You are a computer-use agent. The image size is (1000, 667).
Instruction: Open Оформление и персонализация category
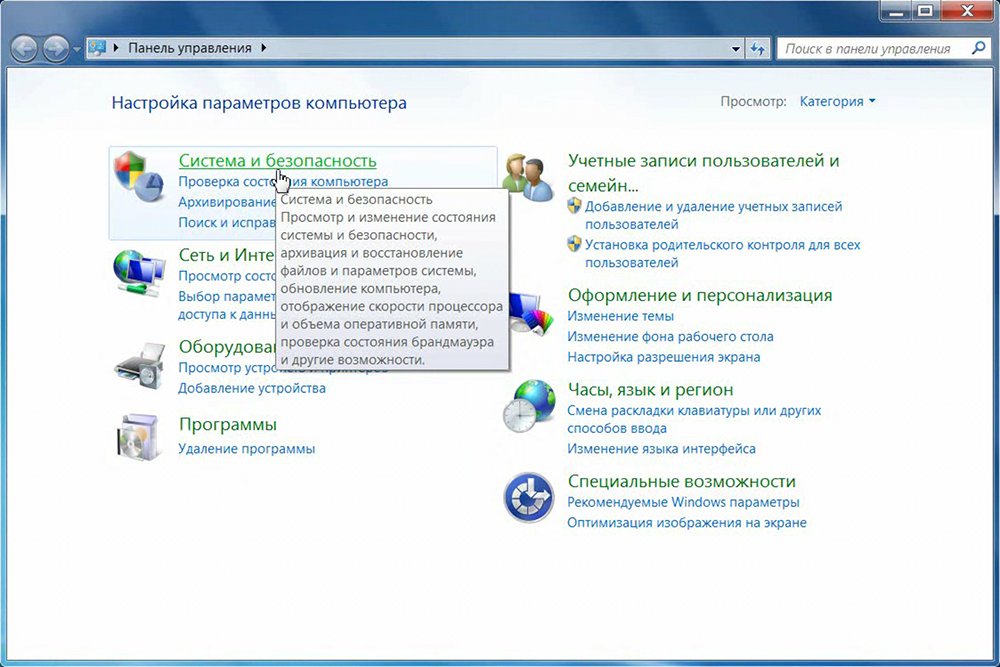pos(700,295)
